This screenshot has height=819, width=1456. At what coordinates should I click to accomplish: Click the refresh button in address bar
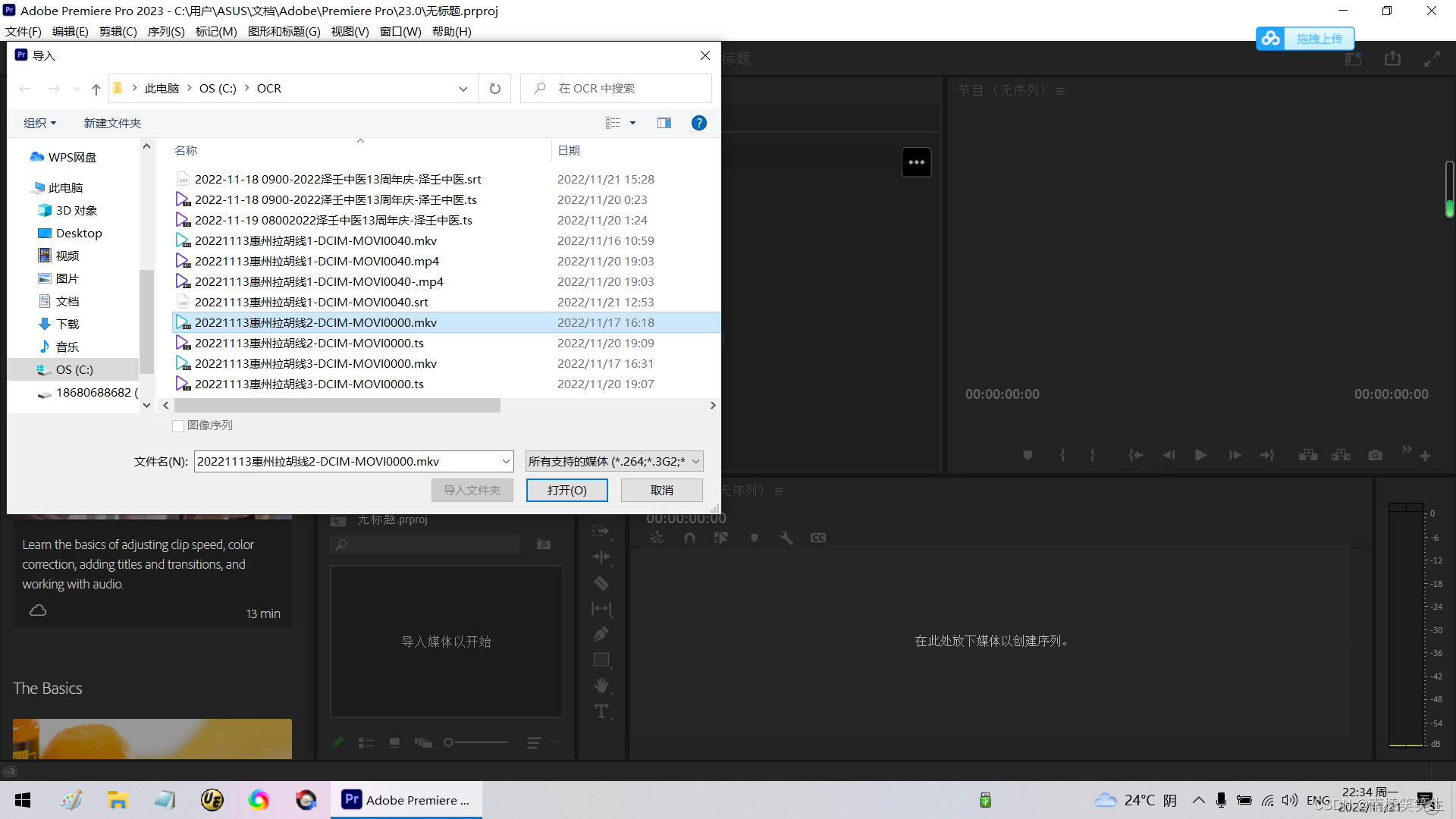coord(495,89)
